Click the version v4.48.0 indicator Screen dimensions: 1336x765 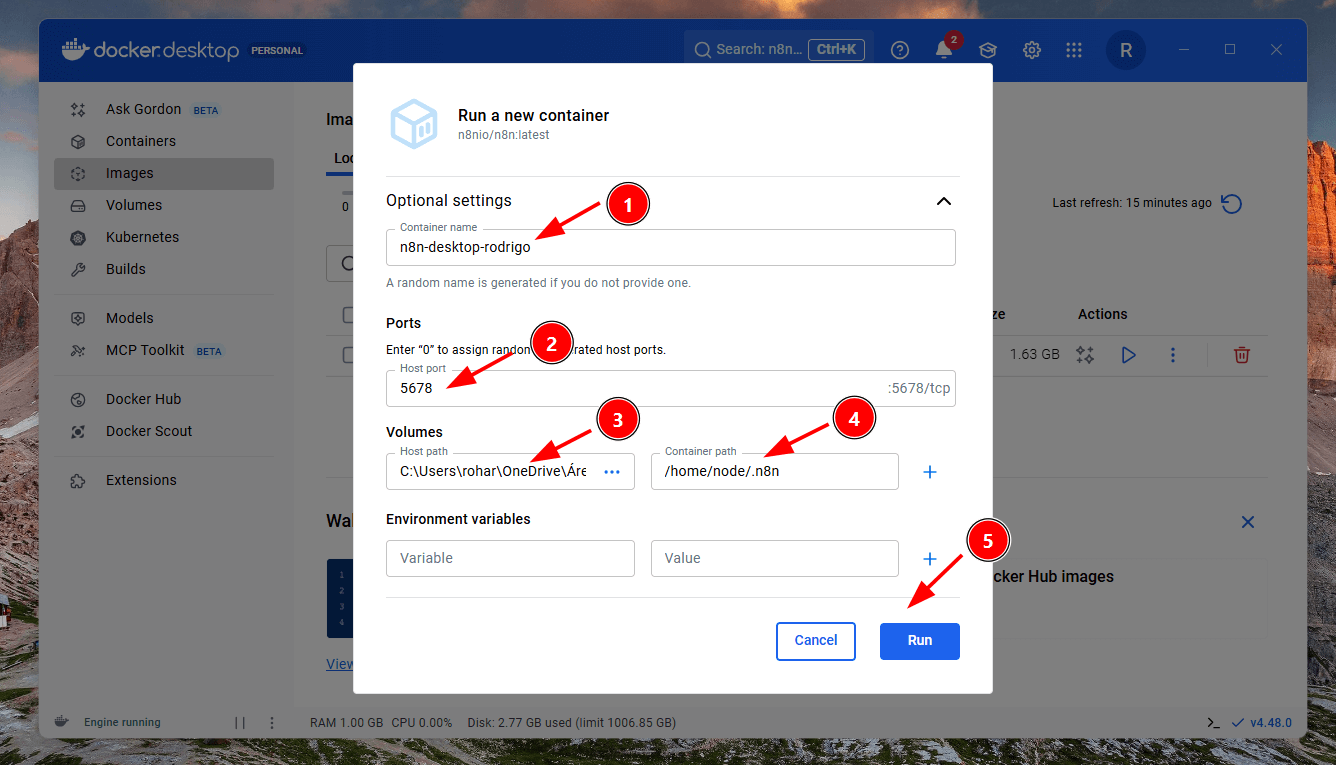[1262, 722]
